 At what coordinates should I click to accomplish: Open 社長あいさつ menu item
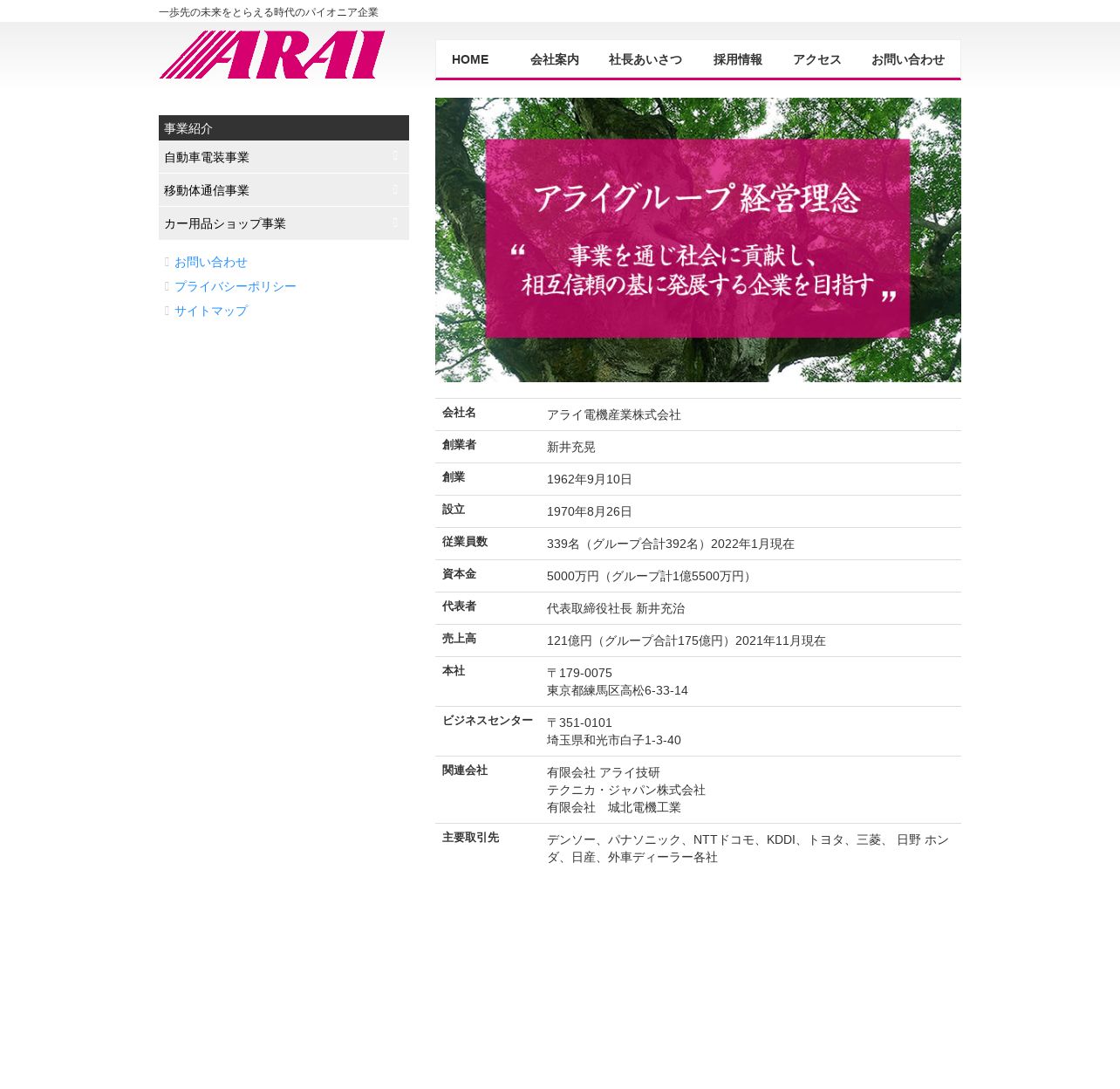pos(645,59)
